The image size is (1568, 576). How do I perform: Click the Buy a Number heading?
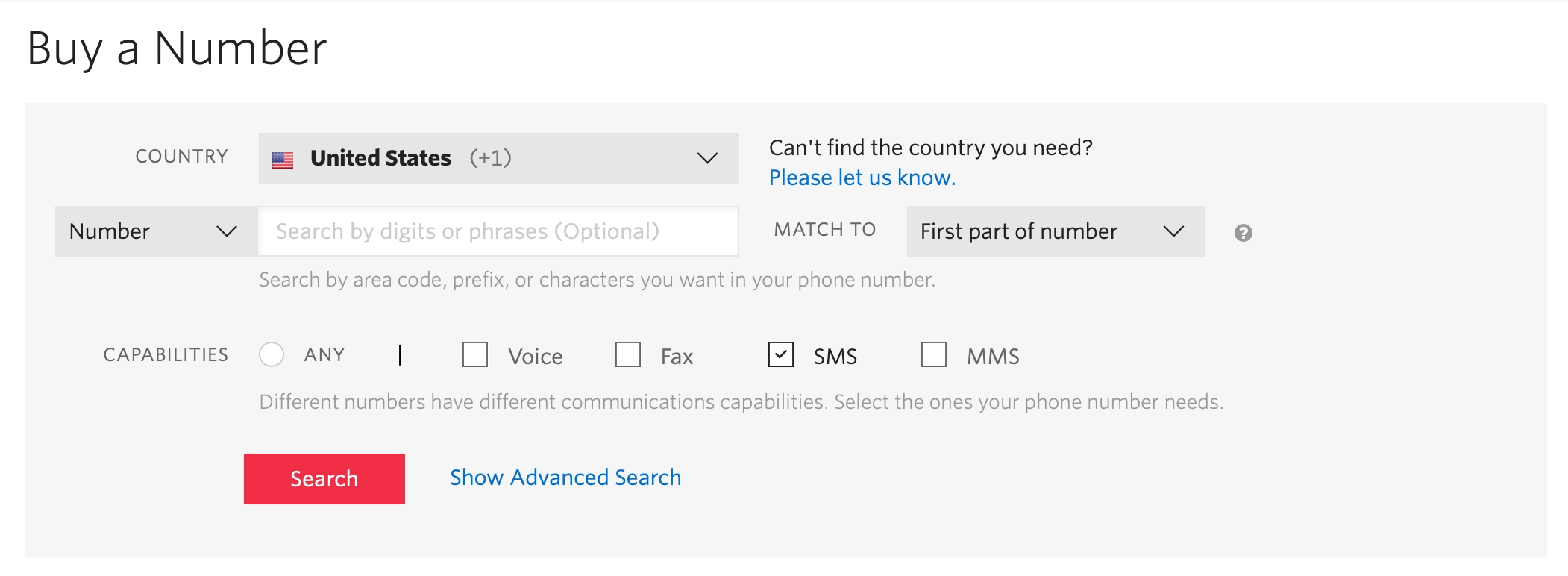(177, 48)
